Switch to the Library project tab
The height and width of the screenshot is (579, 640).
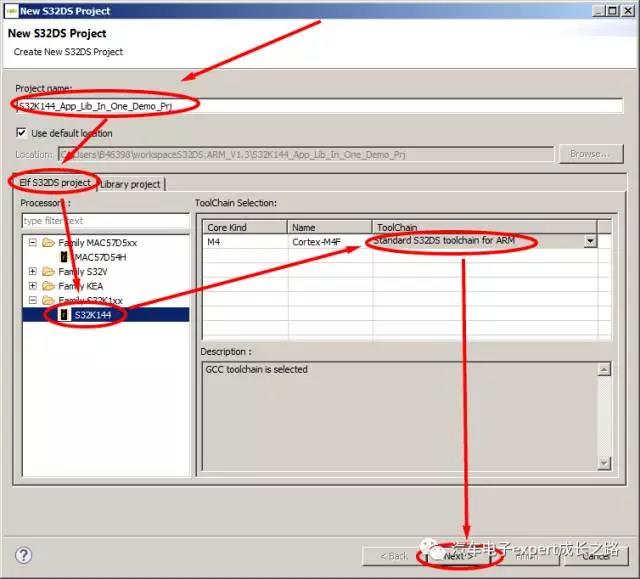tap(130, 184)
